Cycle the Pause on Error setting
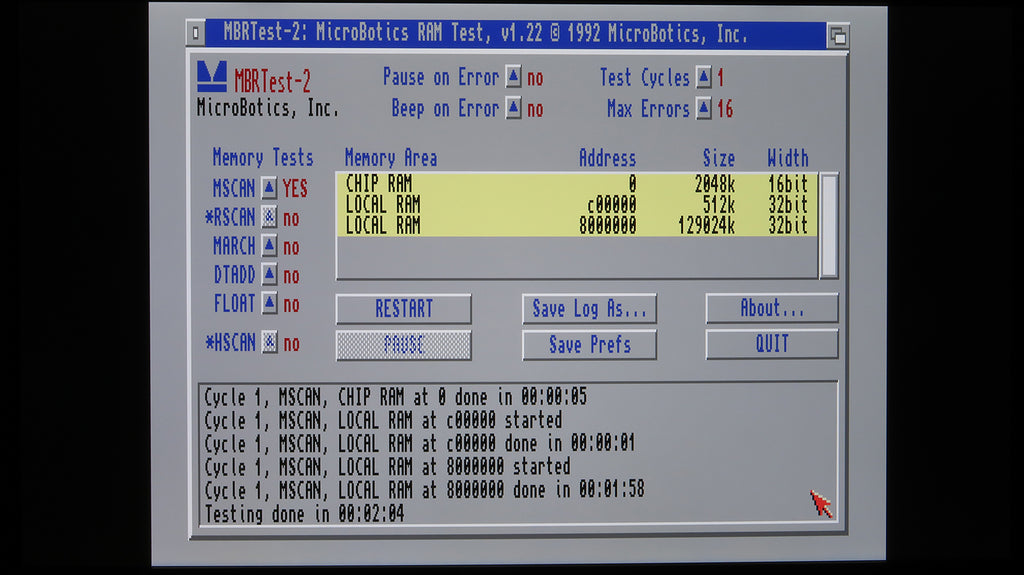1024x575 pixels. [x=513, y=77]
